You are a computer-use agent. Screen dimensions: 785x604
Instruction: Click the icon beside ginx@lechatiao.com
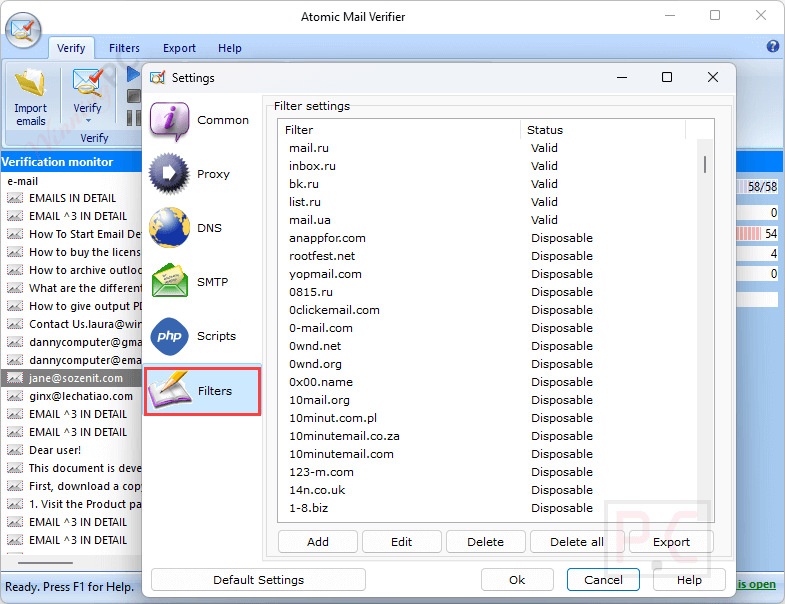[15, 396]
